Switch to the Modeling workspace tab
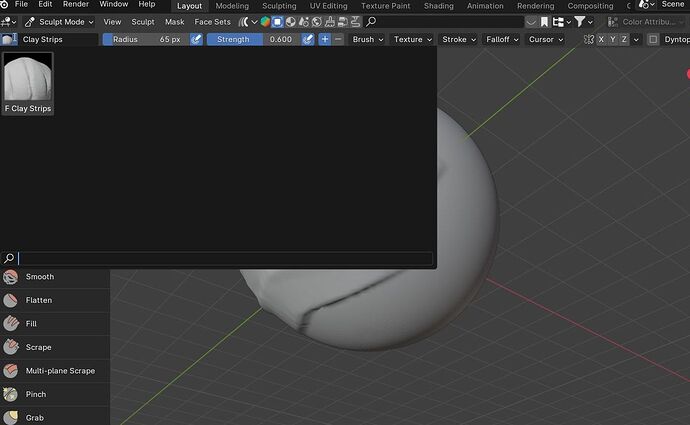This screenshot has width=690, height=425. [x=232, y=6]
